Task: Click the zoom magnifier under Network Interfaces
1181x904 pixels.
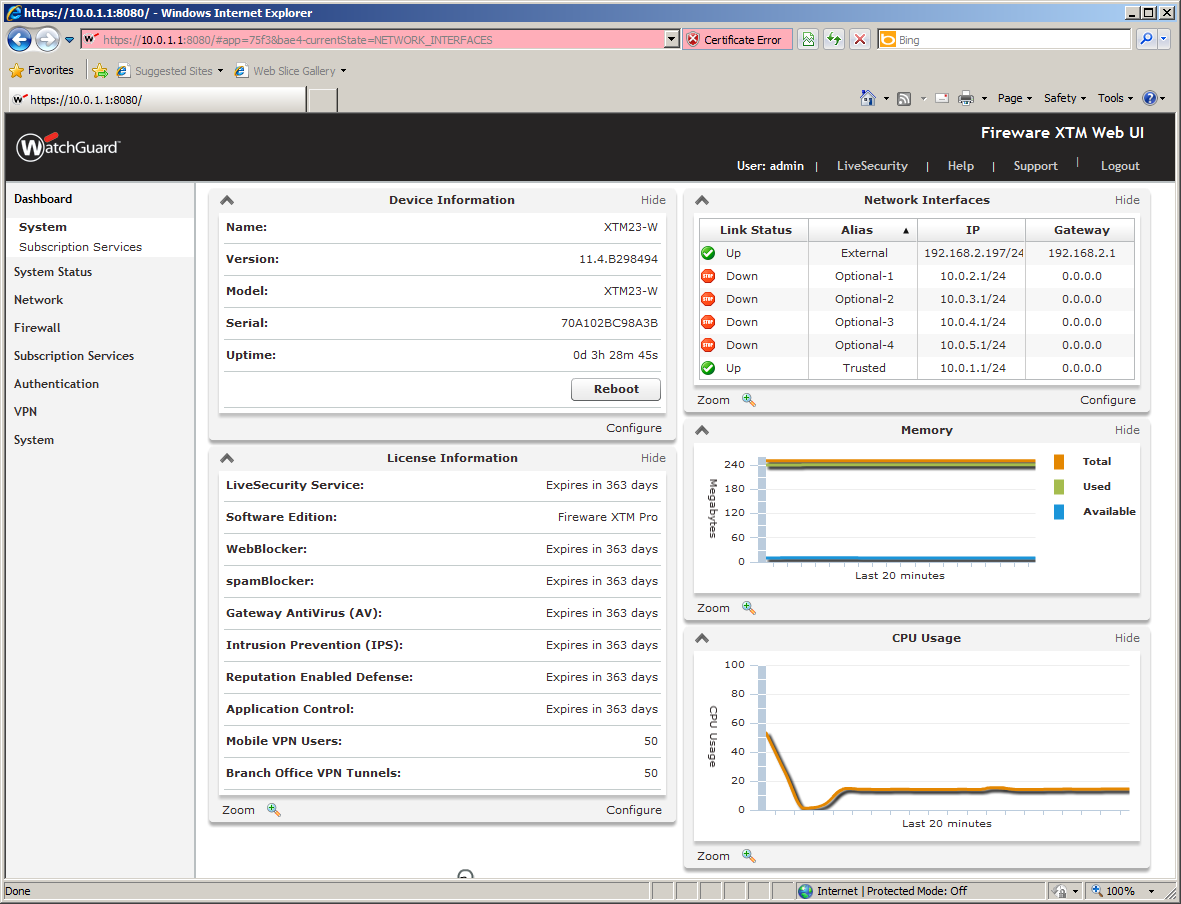Action: [x=749, y=400]
